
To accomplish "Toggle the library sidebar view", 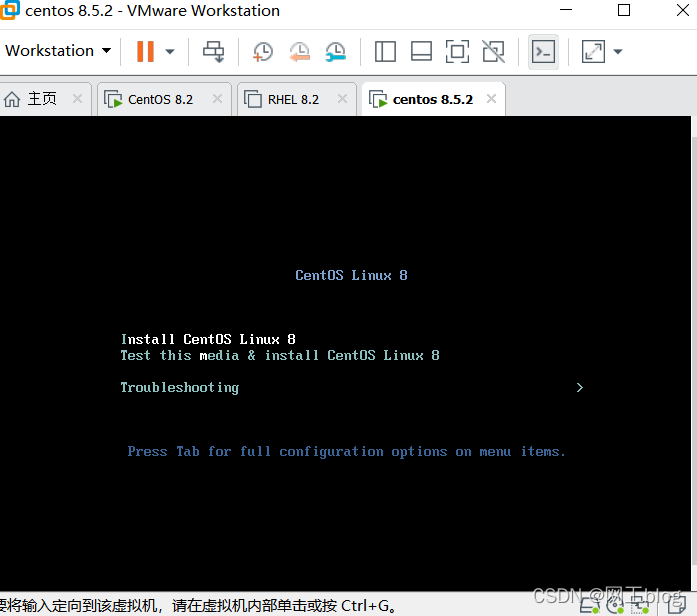I will pyautogui.click(x=385, y=52).
